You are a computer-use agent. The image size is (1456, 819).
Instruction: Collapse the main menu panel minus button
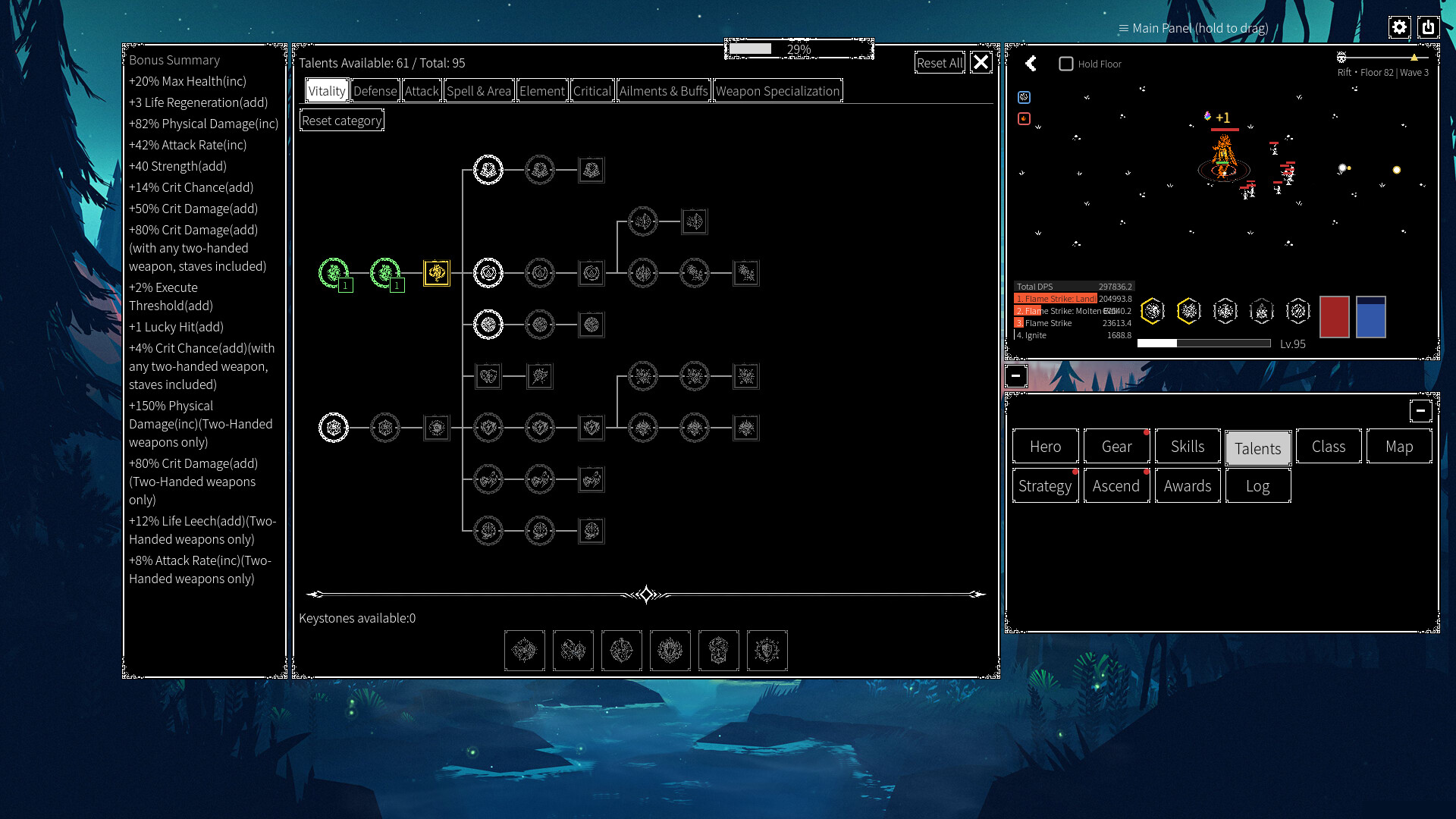click(1420, 411)
